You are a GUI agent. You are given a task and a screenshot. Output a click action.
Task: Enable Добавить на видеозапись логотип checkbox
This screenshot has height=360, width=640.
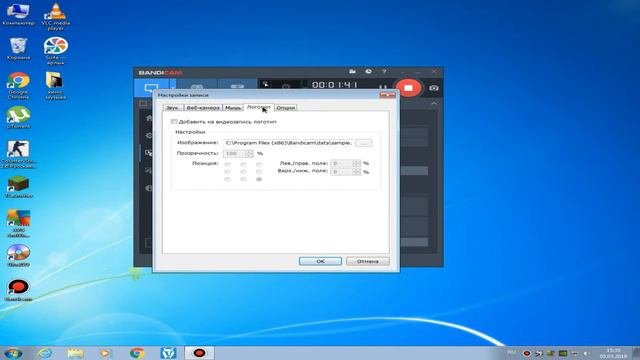tap(174, 122)
